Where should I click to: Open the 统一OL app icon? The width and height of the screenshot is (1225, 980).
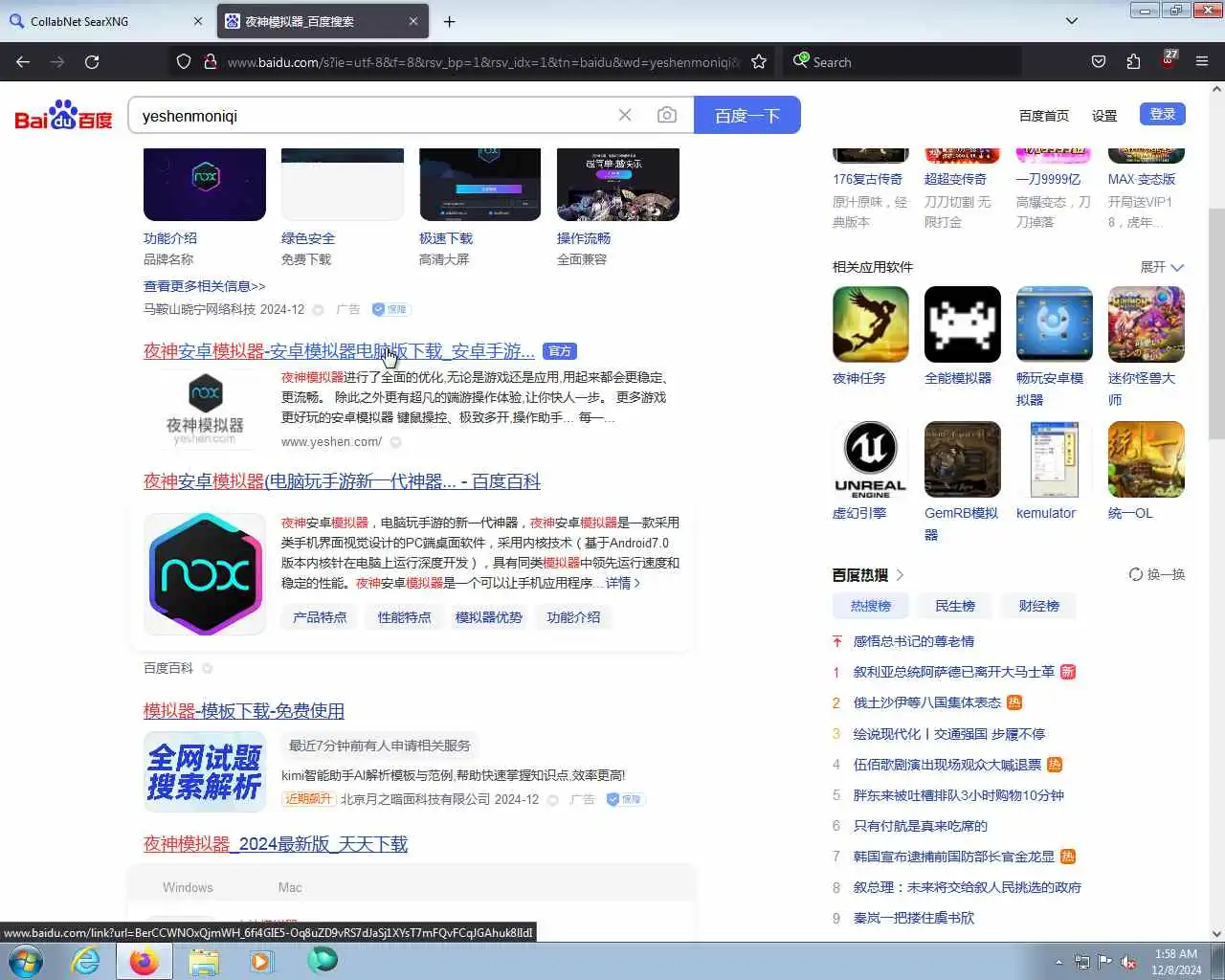(x=1146, y=459)
